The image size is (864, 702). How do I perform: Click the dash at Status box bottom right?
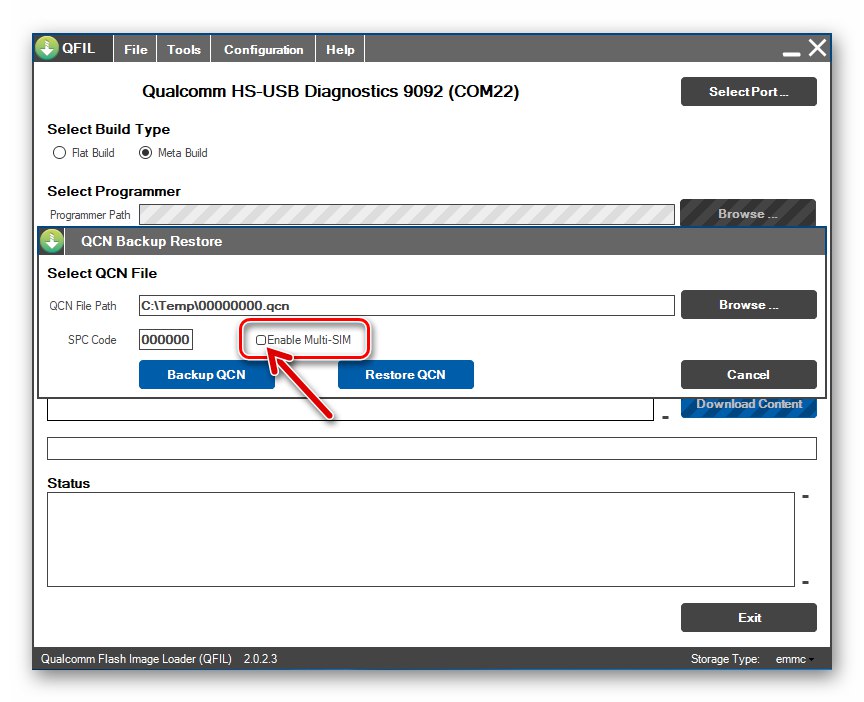[x=805, y=582]
